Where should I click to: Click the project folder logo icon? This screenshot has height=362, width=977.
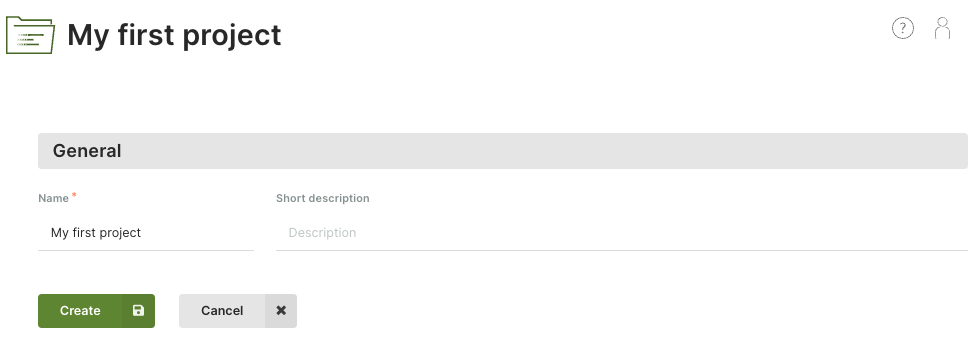click(31, 35)
